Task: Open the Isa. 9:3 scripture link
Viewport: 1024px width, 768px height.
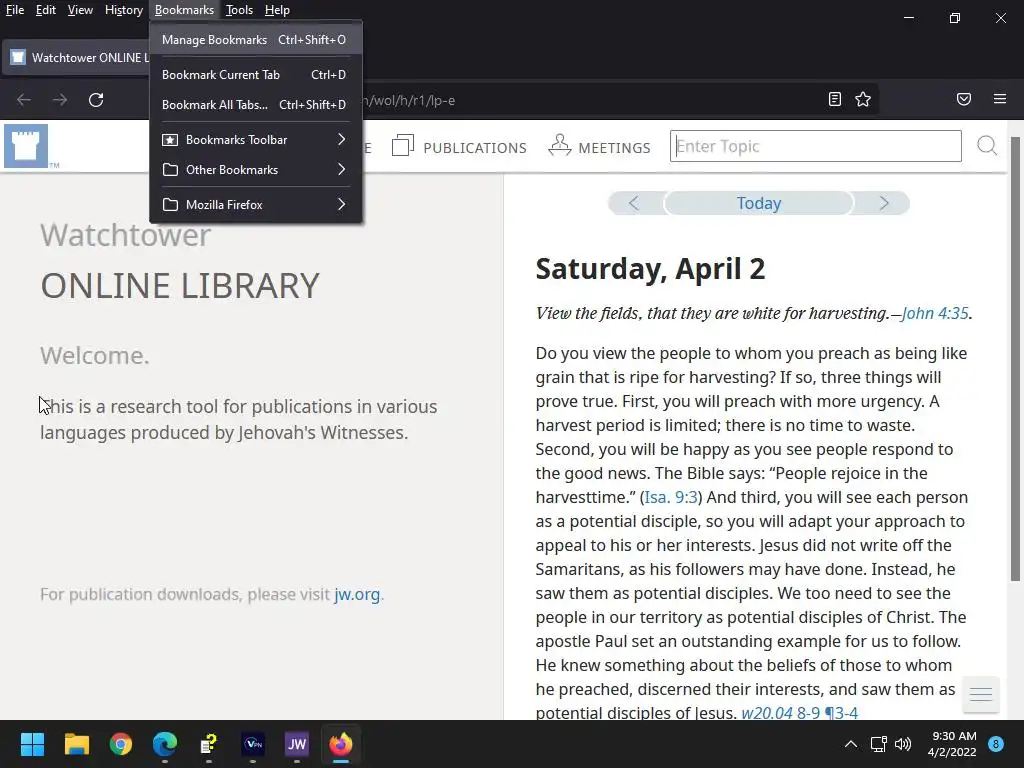Action: tap(671, 498)
